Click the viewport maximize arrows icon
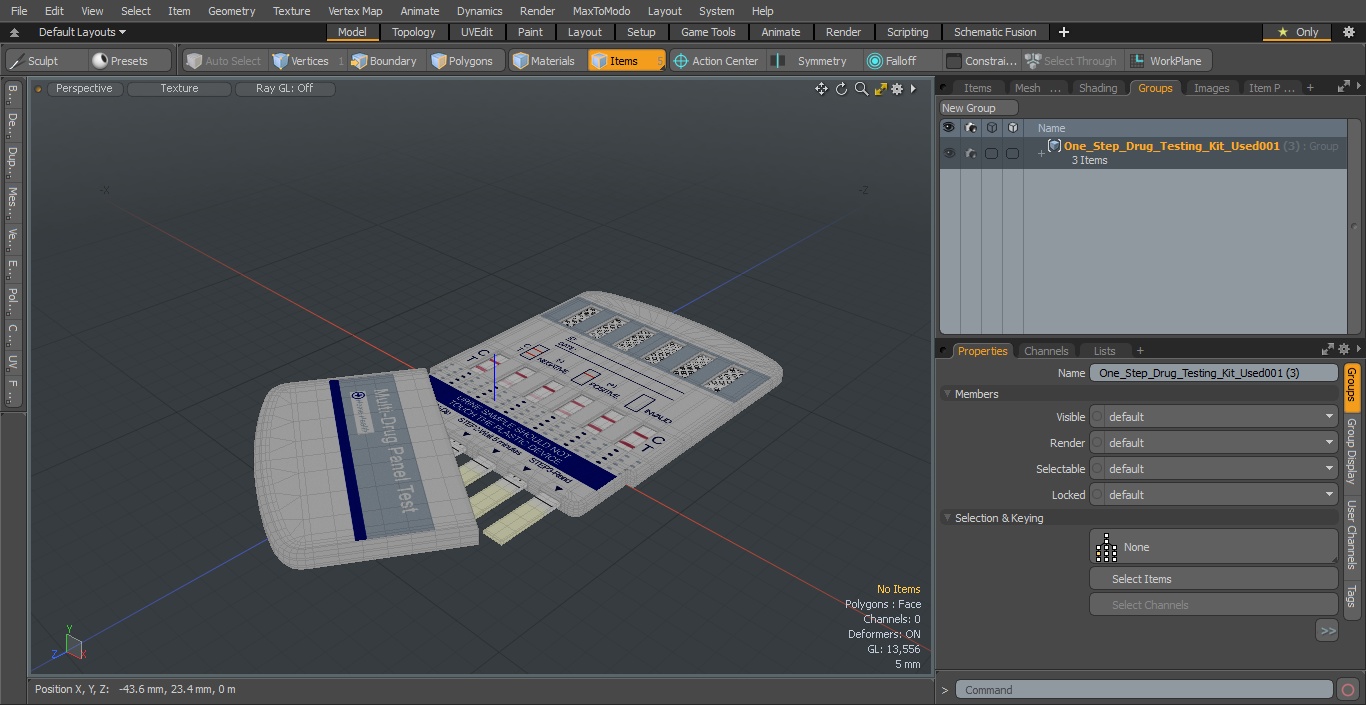 point(881,89)
